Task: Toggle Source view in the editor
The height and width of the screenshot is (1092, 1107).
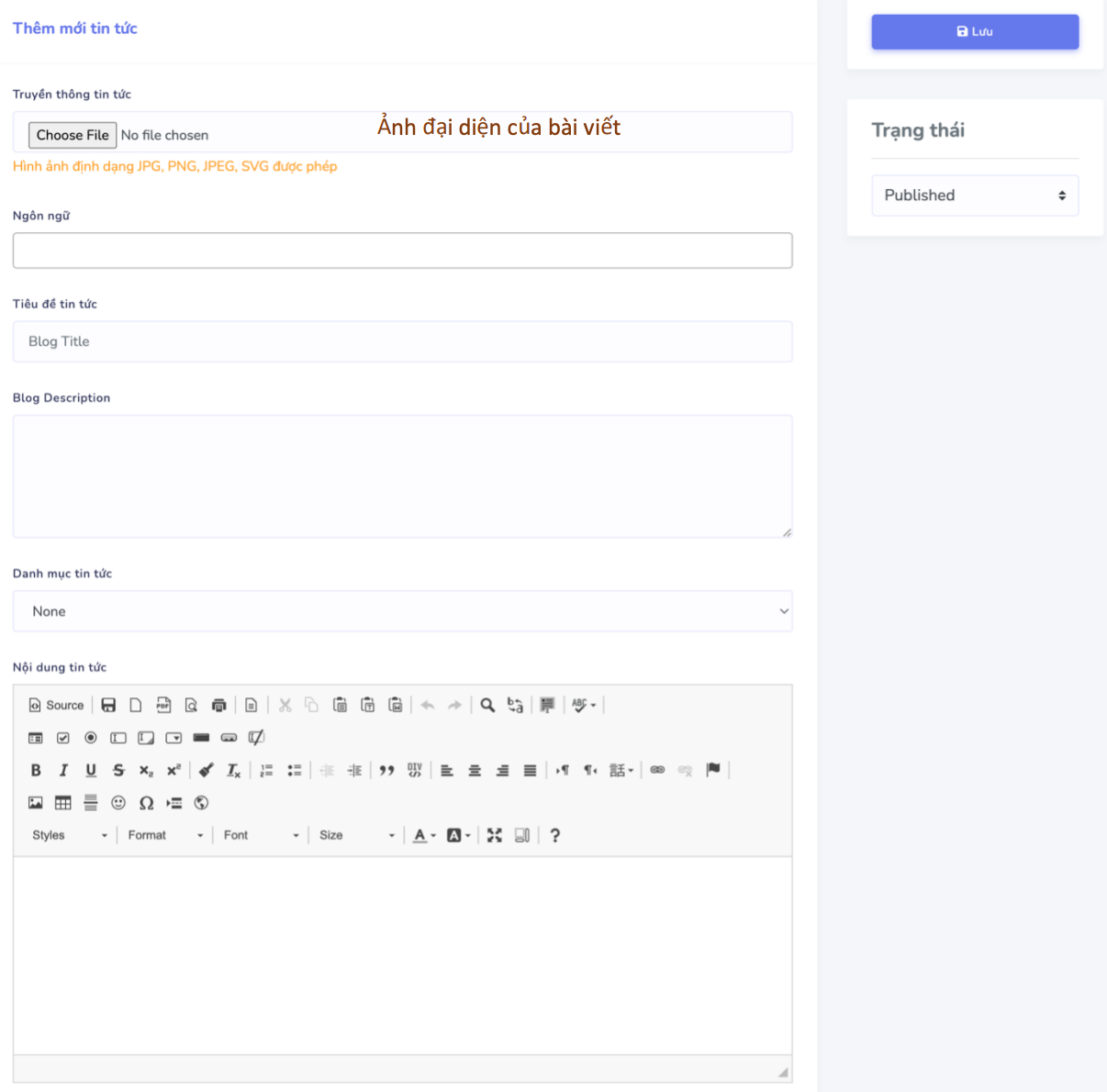Action: point(57,705)
